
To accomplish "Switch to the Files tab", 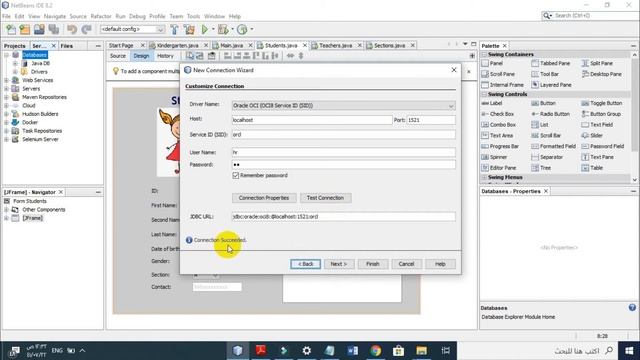I will tap(67, 46).
